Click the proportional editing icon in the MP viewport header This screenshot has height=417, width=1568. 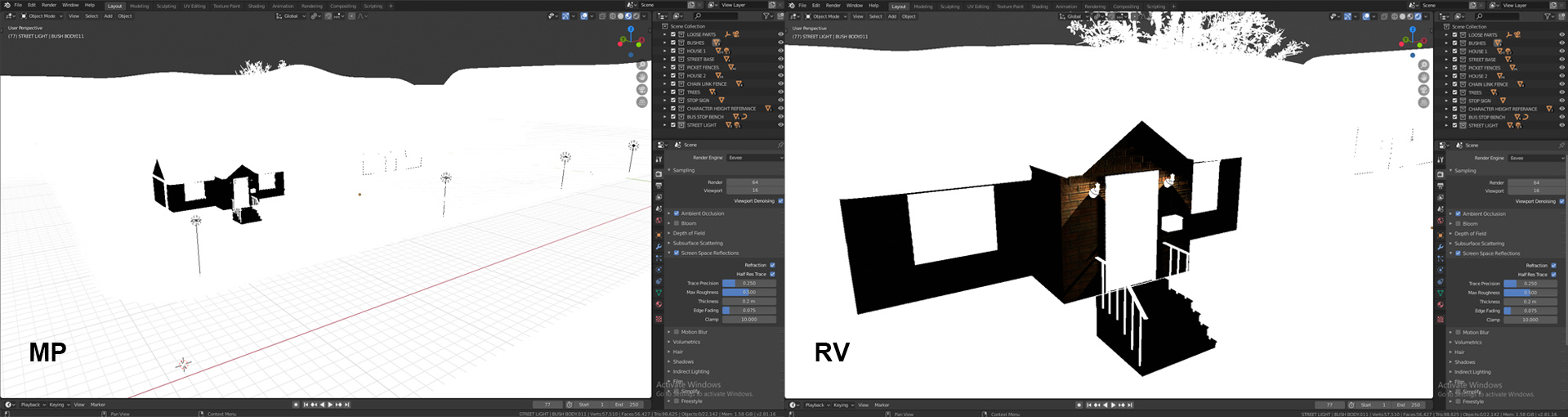[x=351, y=16]
